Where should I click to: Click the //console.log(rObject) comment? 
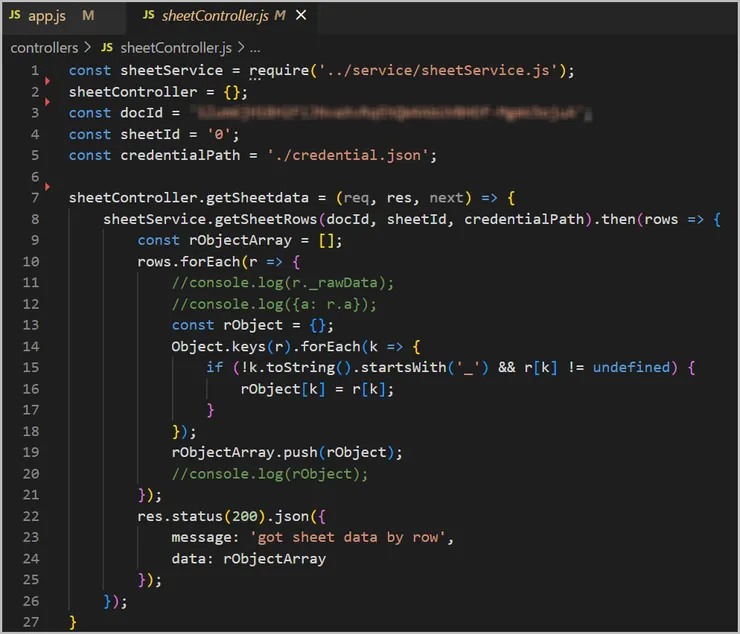(x=269, y=474)
